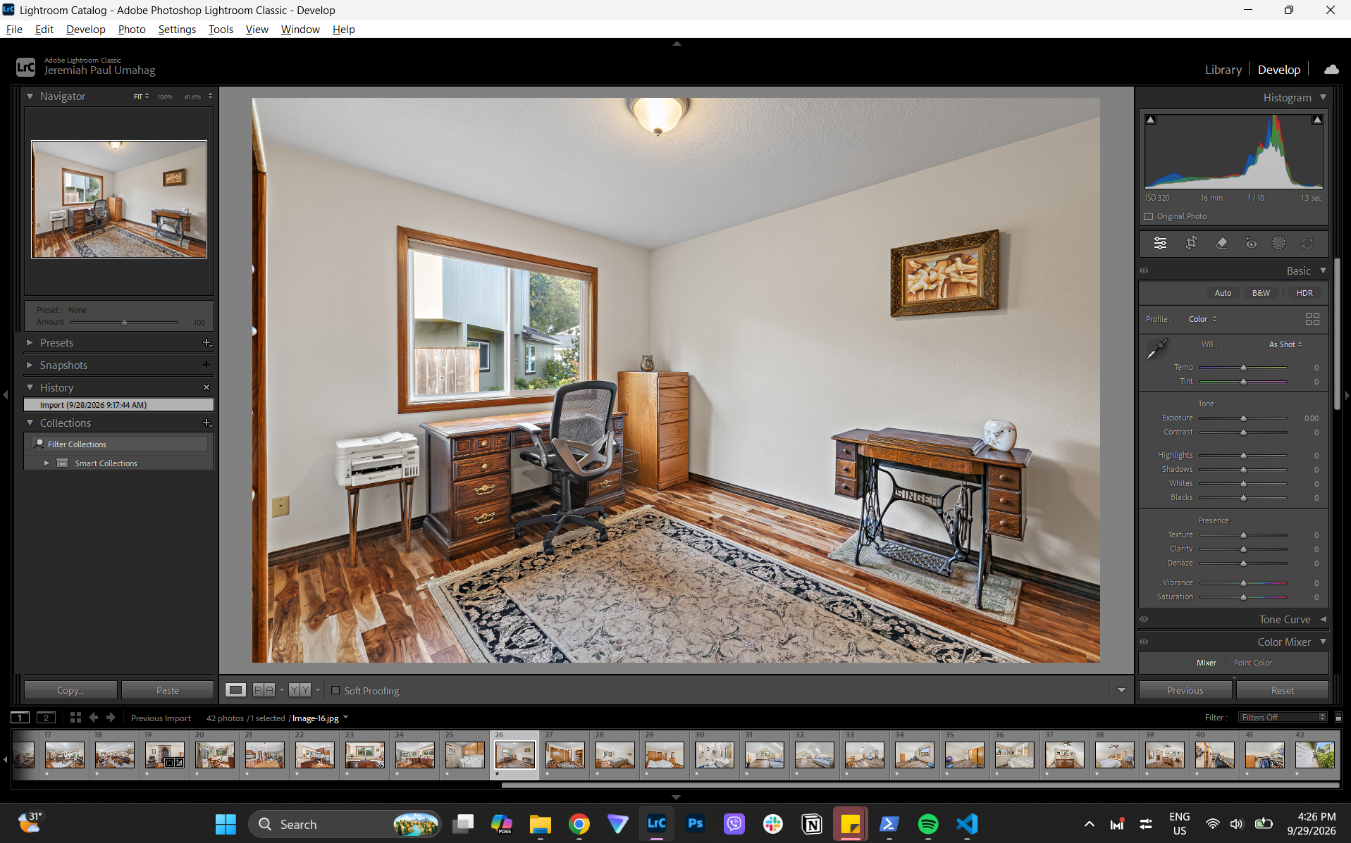Go forward using the filmstrip right arrow
The width and height of the screenshot is (1351, 843).
[x=110, y=717]
